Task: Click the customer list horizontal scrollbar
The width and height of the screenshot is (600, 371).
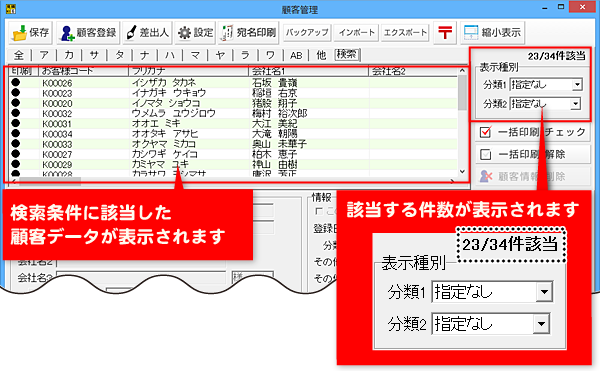Action: (x=233, y=181)
